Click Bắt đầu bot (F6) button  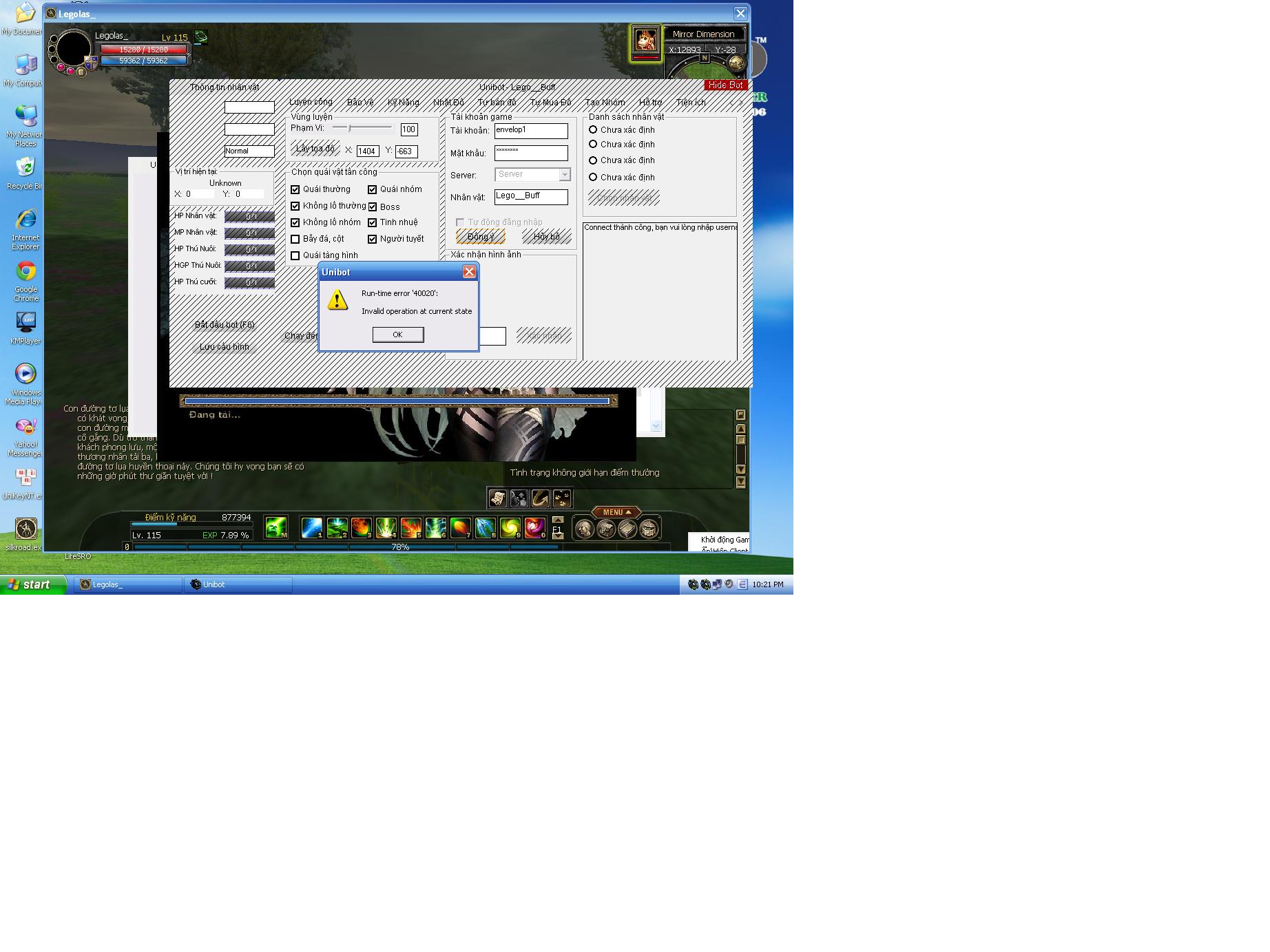pyautogui.click(x=225, y=325)
